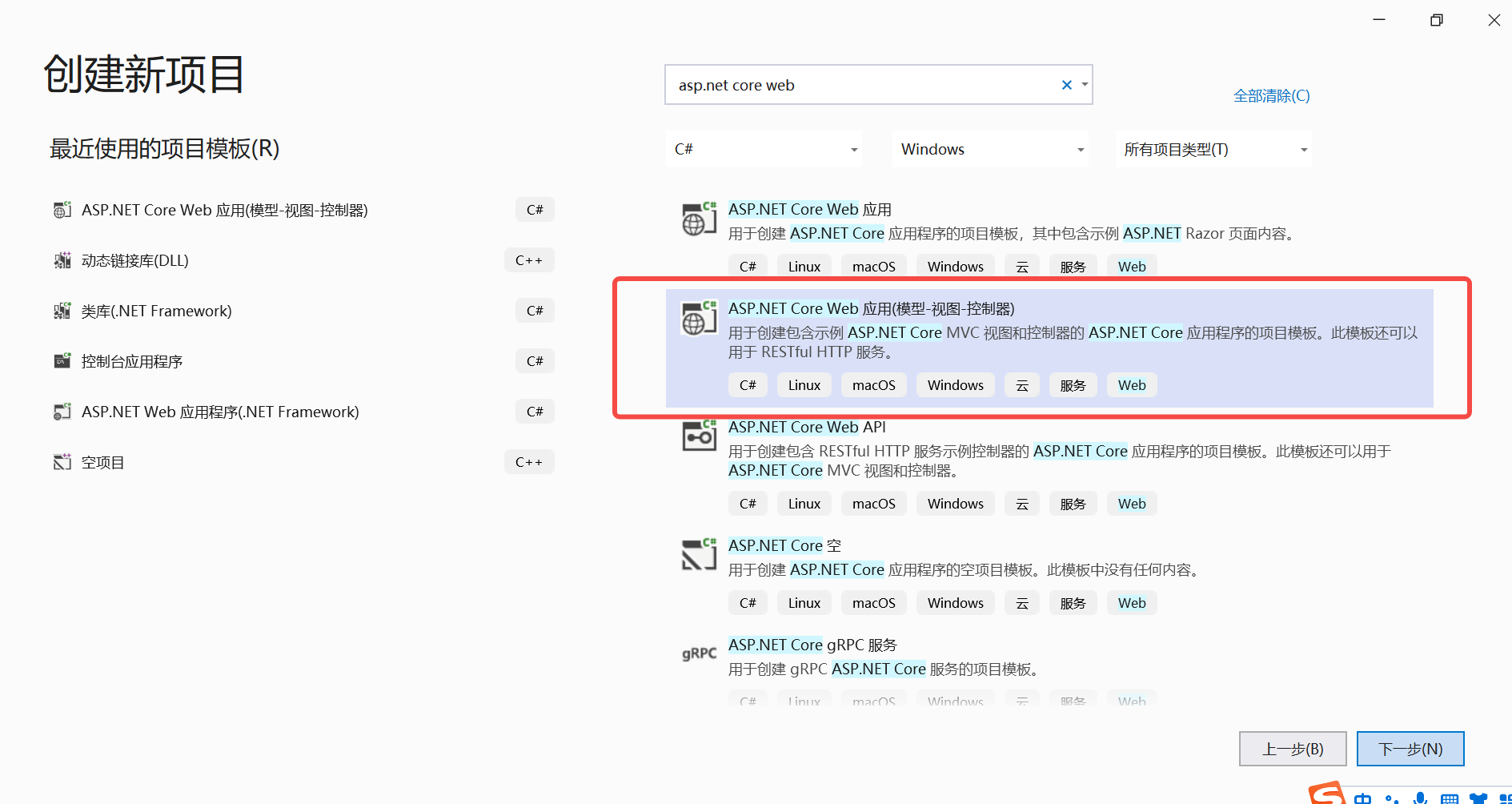Click the 类库(.NET Framework) template icon
Image resolution: width=1512 pixels, height=804 pixels.
click(x=62, y=311)
